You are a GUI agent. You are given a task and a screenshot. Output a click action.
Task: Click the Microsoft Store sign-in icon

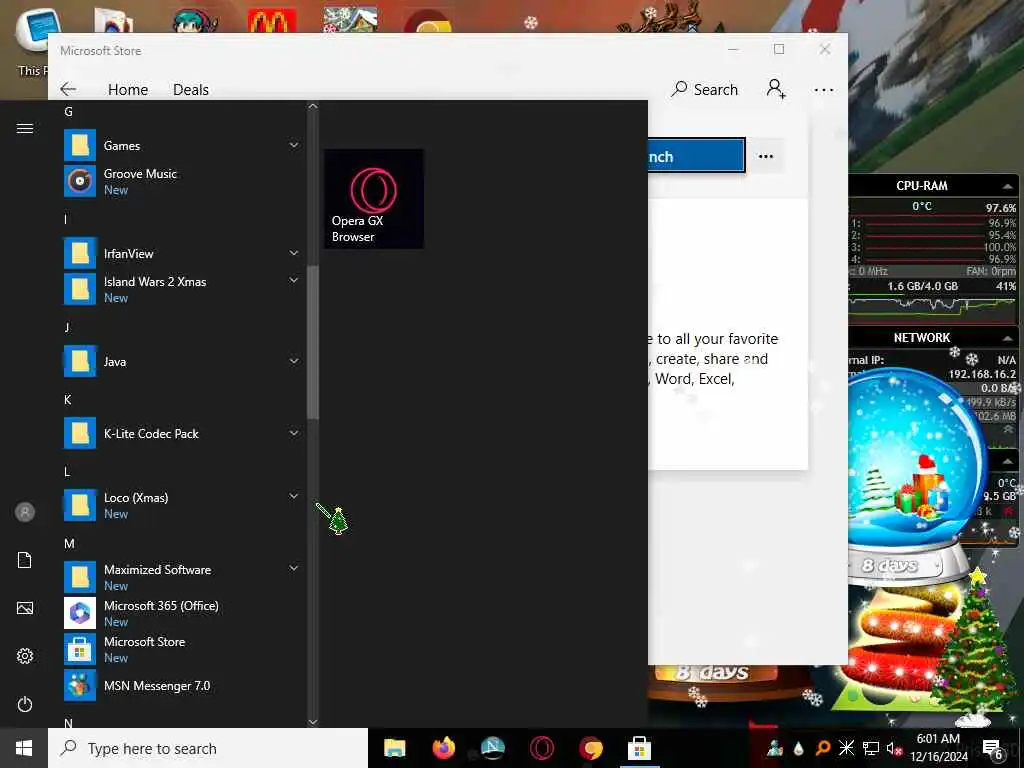tap(776, 89)
